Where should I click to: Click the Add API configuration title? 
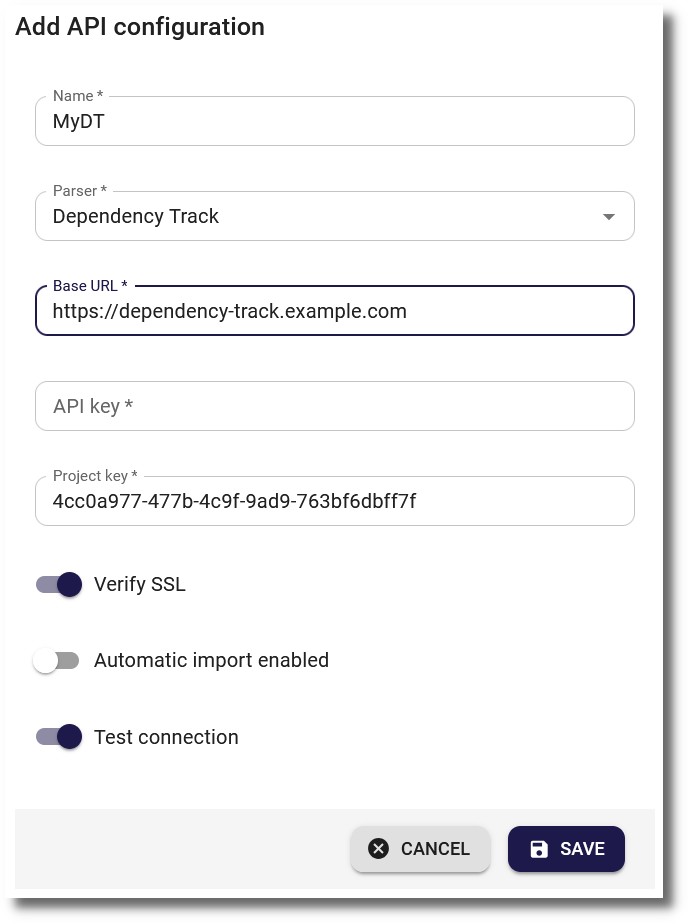(x=137, y=27)
